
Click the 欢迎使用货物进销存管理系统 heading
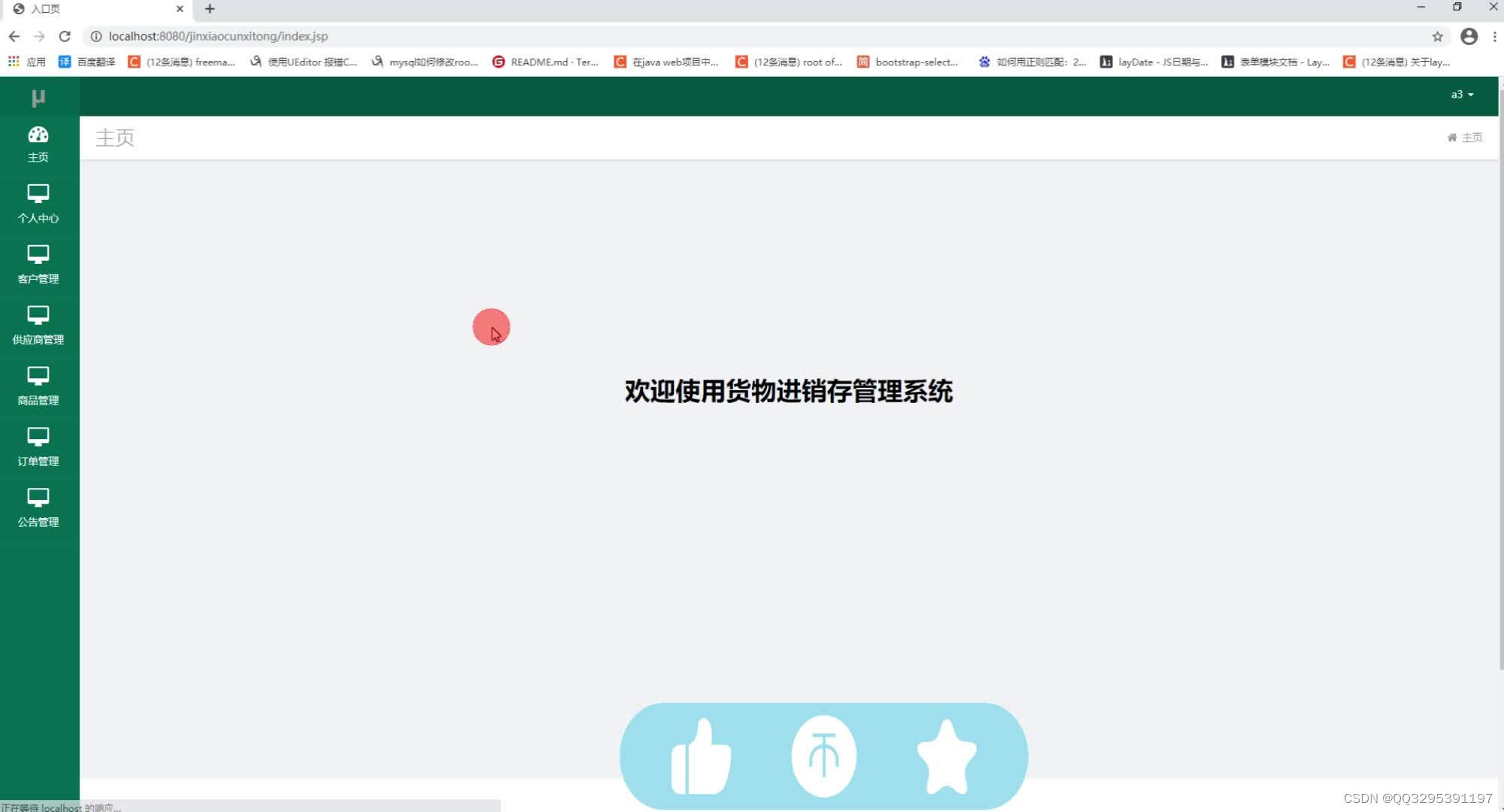789,391
